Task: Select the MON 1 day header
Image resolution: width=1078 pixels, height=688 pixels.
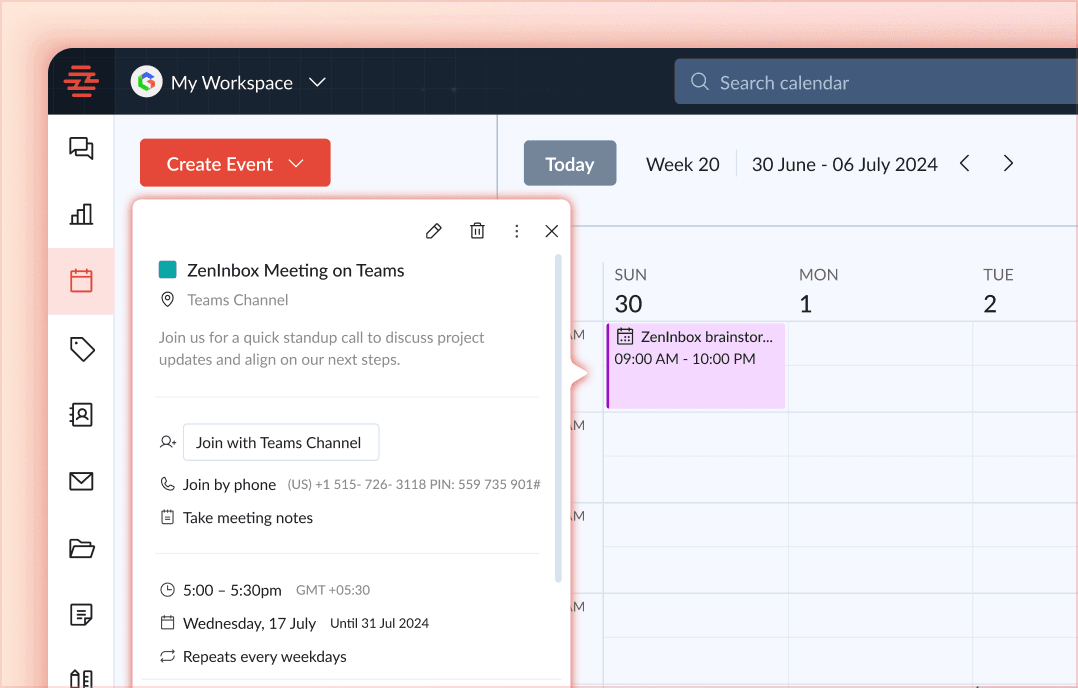Action: tap(818, 291)
